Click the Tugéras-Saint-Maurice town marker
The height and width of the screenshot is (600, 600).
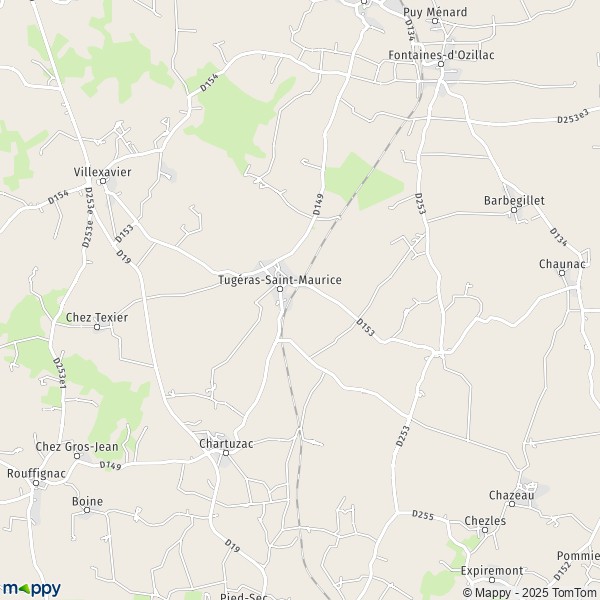coord(280,289)
